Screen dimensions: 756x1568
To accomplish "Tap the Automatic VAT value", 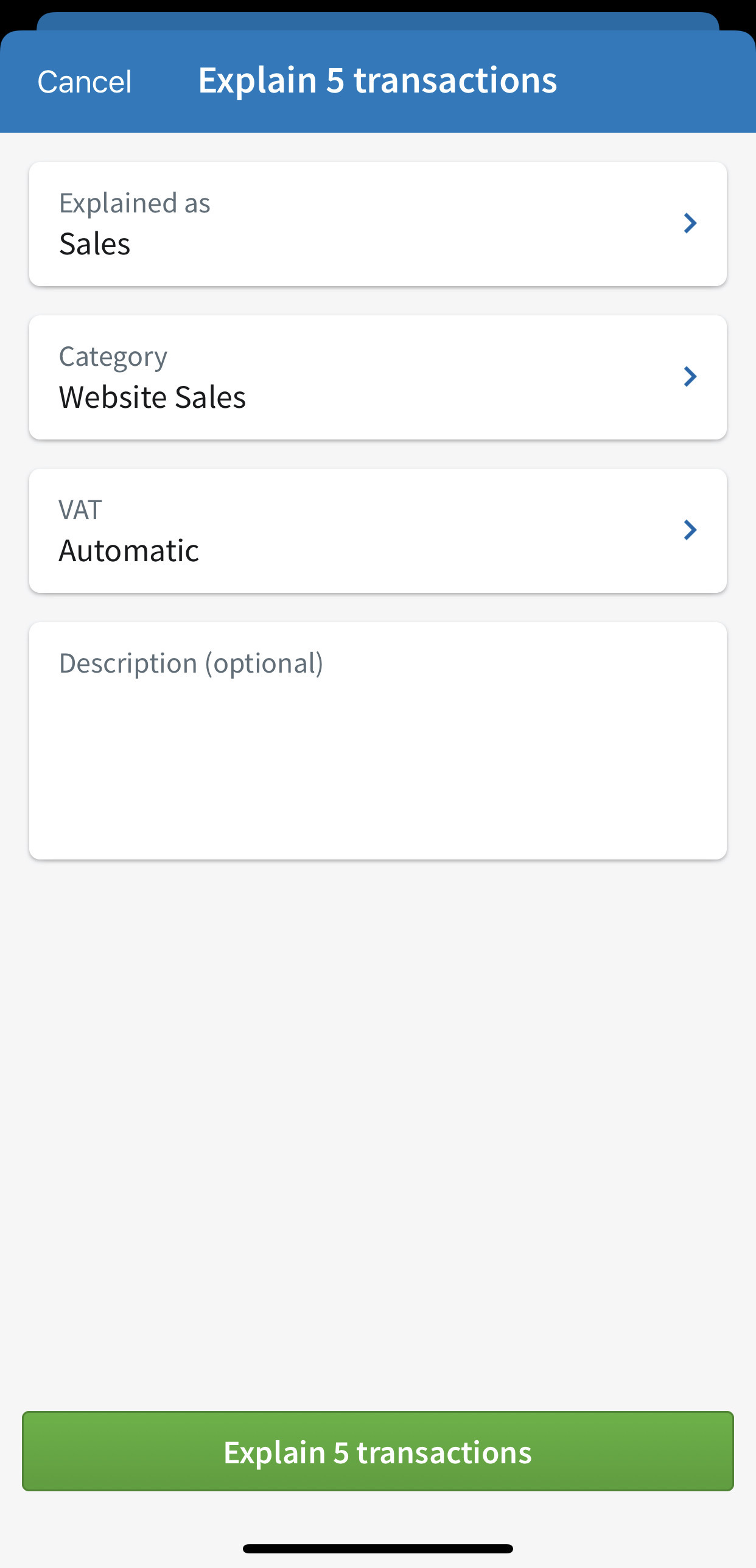I will [129, 550].
